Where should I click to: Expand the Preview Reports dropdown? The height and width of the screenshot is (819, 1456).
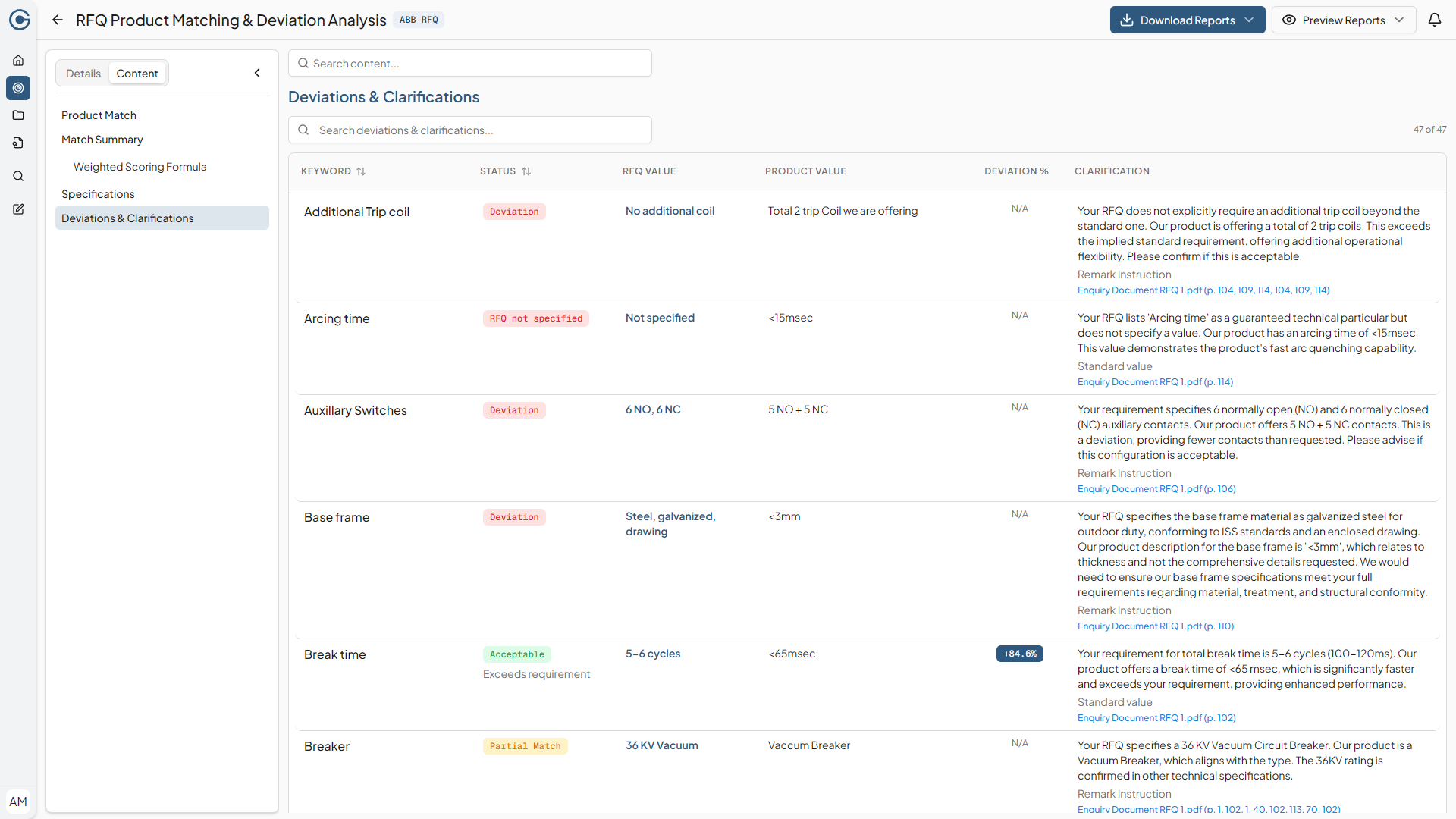[1400, 20]
